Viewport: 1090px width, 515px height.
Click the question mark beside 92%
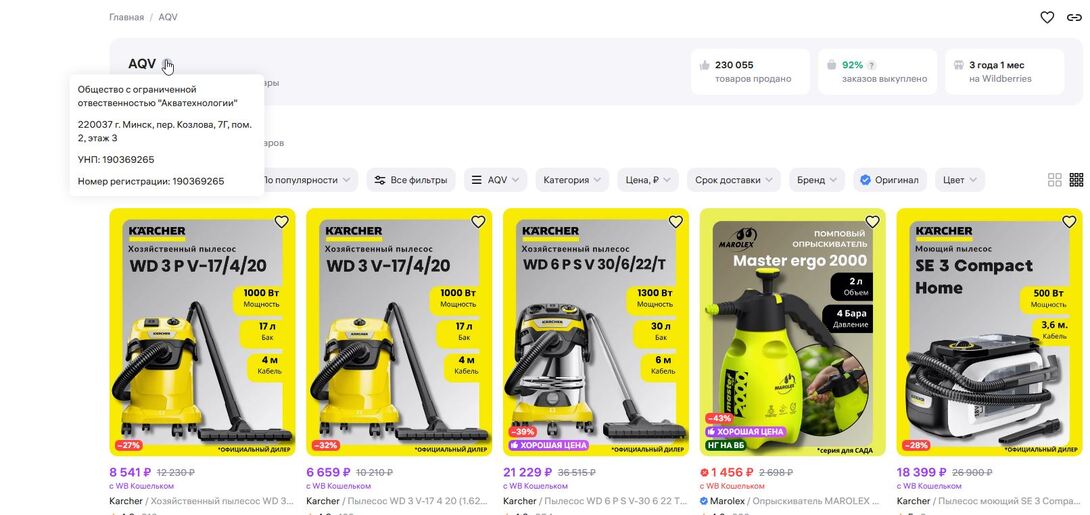tap(872, 65)
